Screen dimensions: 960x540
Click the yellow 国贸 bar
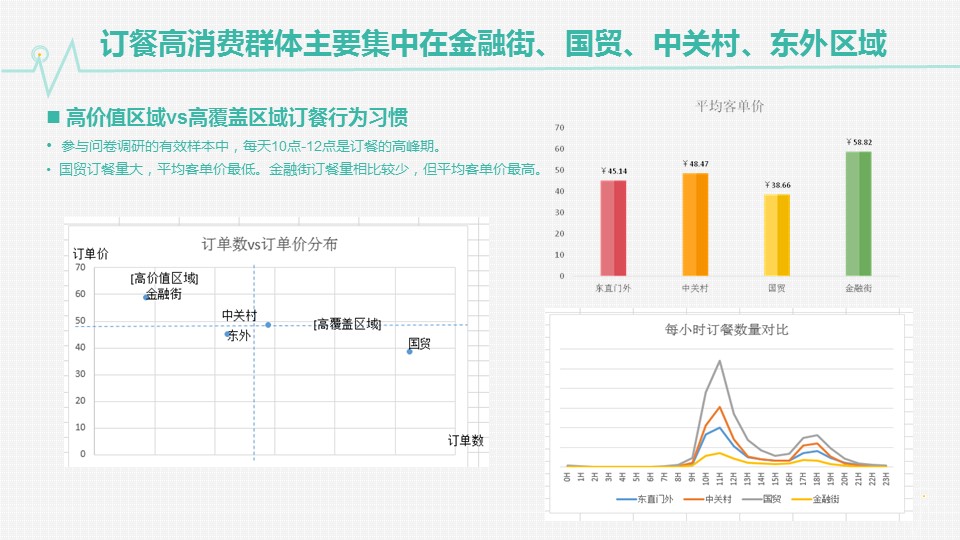776,234
